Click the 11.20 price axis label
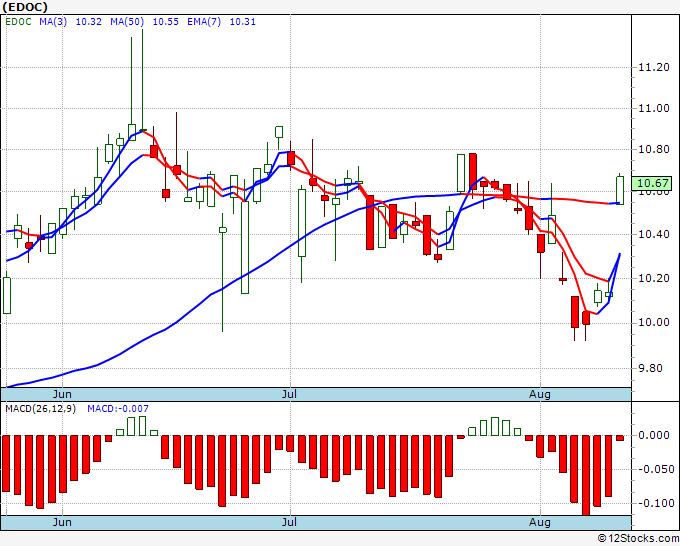The height and width of the screenshot is (546, 680). (x=654, y=67)
